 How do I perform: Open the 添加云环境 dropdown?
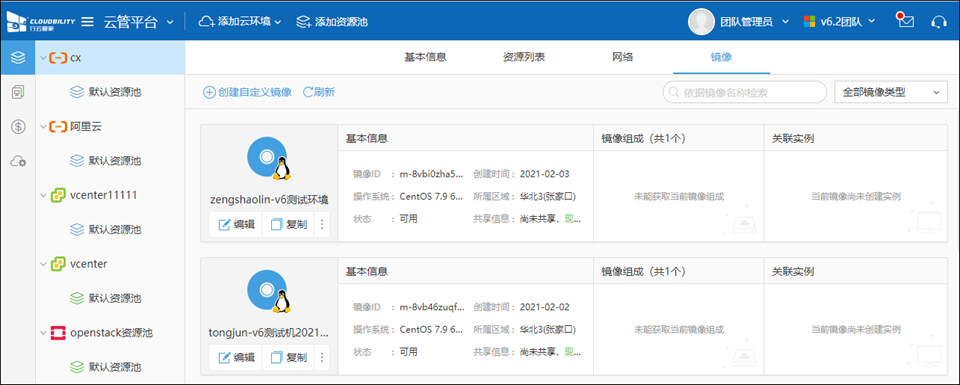pyautogui.click(x=240, y=22)
